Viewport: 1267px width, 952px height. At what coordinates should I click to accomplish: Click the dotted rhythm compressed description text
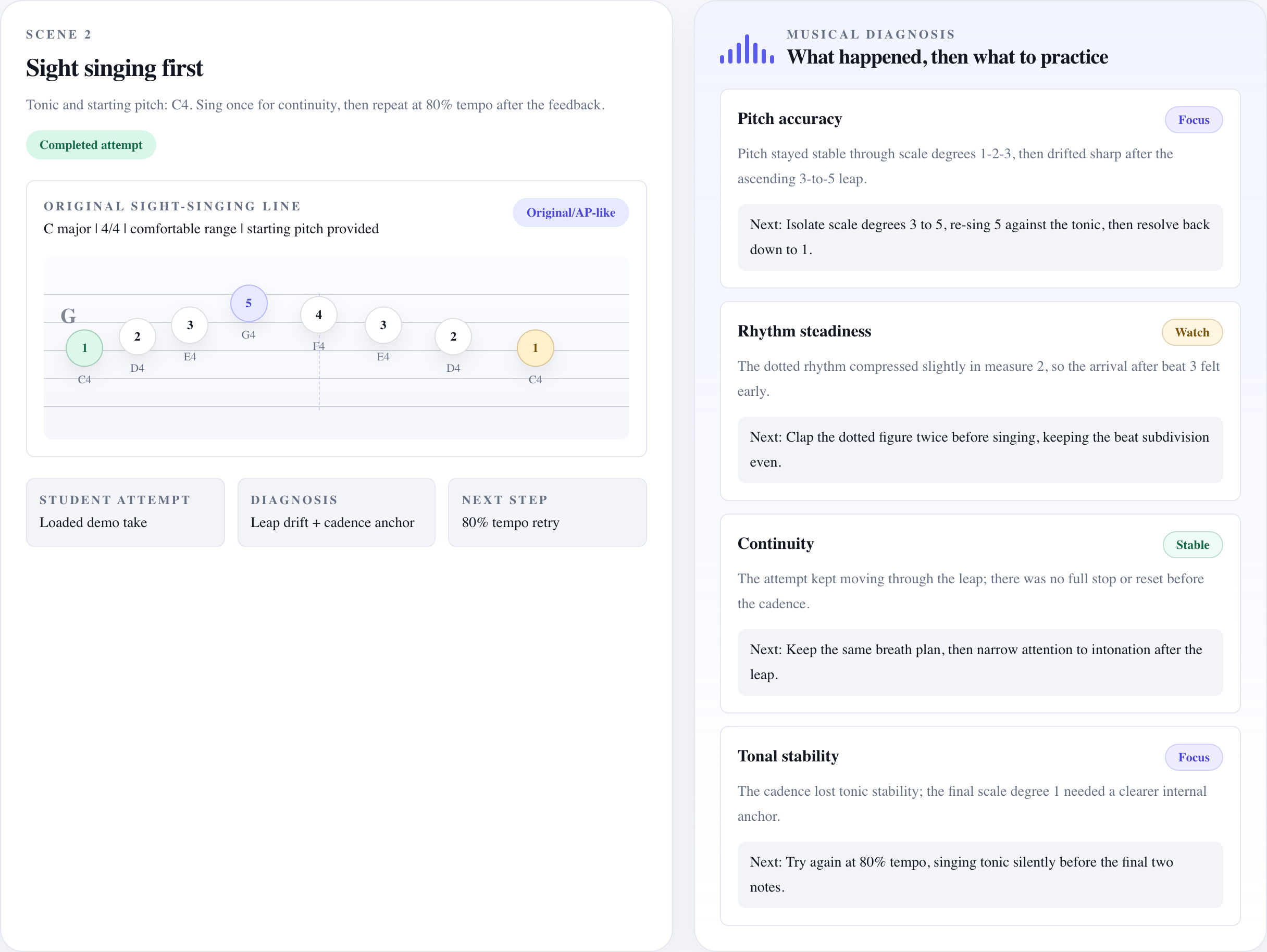tap(979, 379)
